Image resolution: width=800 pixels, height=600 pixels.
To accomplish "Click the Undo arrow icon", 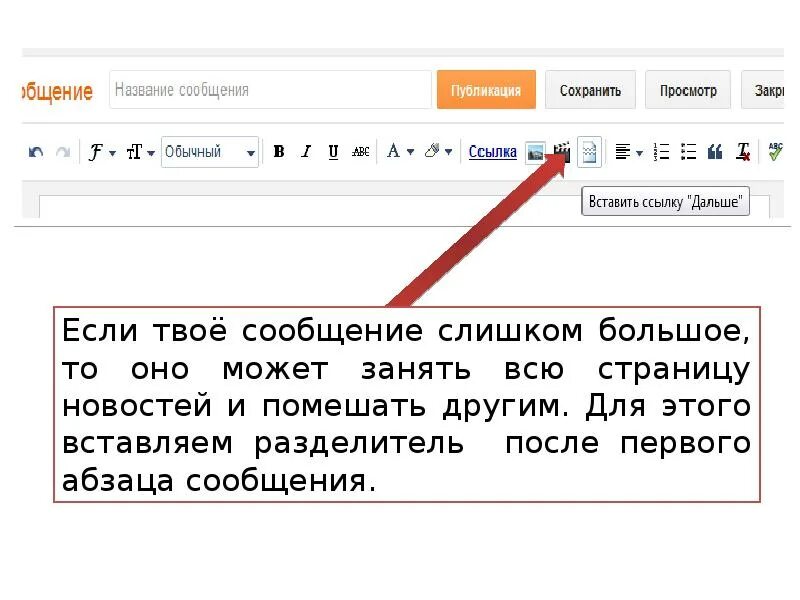I will click(36, 152).
